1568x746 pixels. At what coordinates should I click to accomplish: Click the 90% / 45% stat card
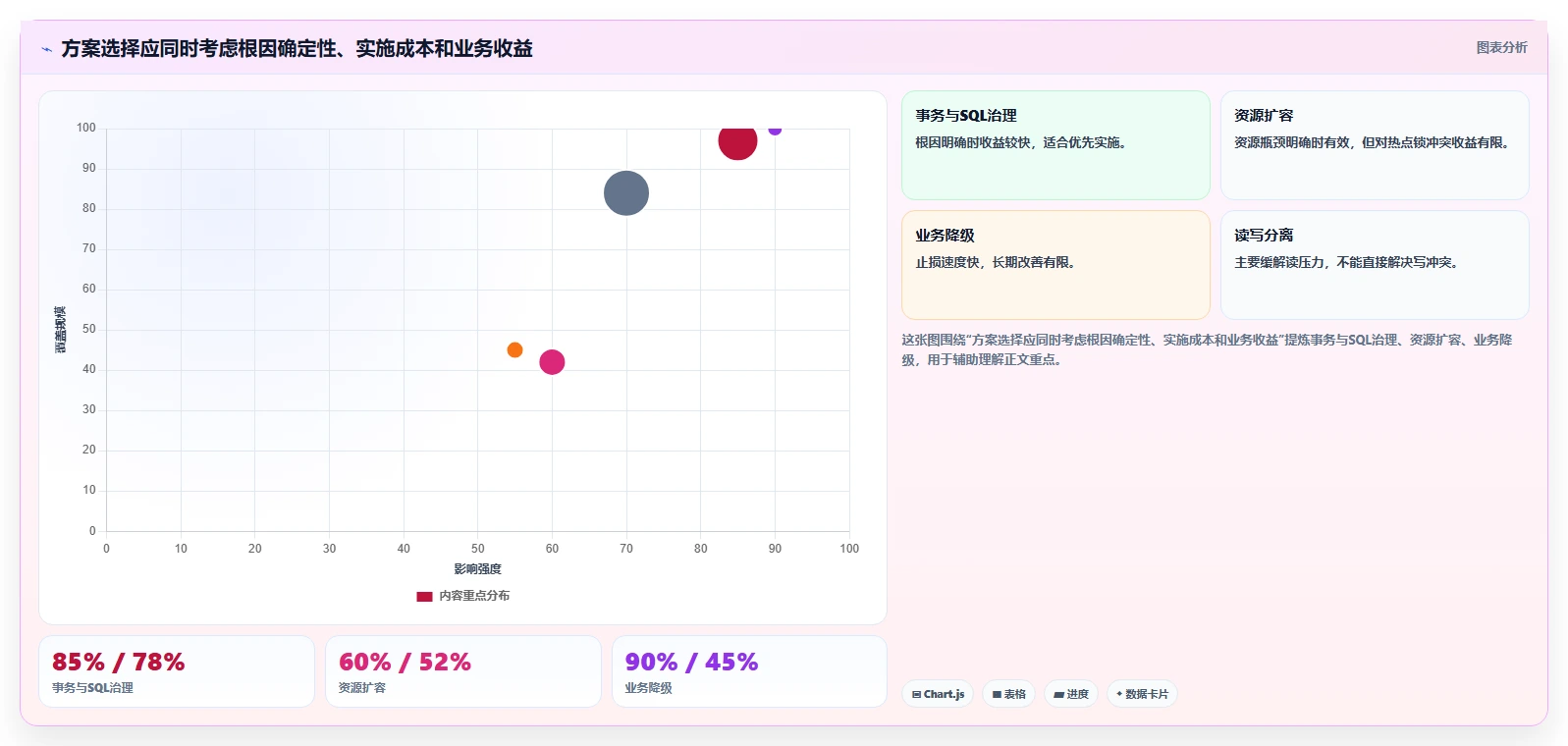749,671
